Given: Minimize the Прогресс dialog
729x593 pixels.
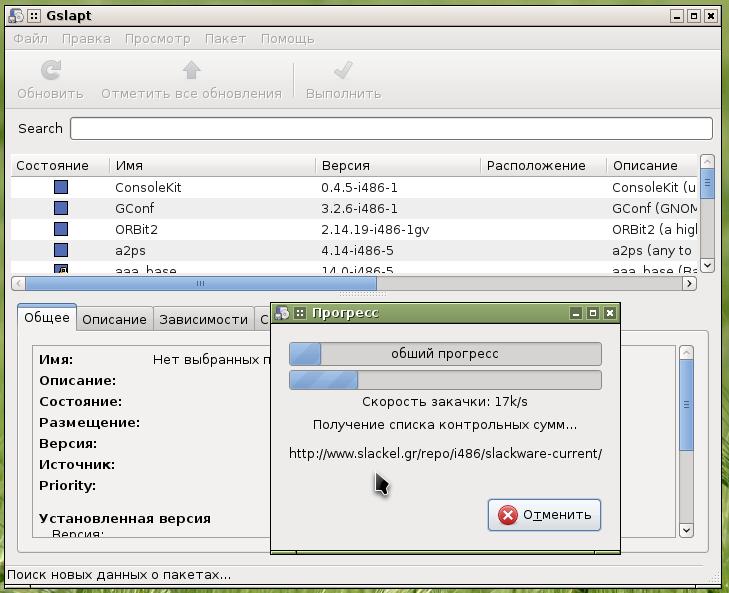Looking at the screenshot, I should coord(576,313).
